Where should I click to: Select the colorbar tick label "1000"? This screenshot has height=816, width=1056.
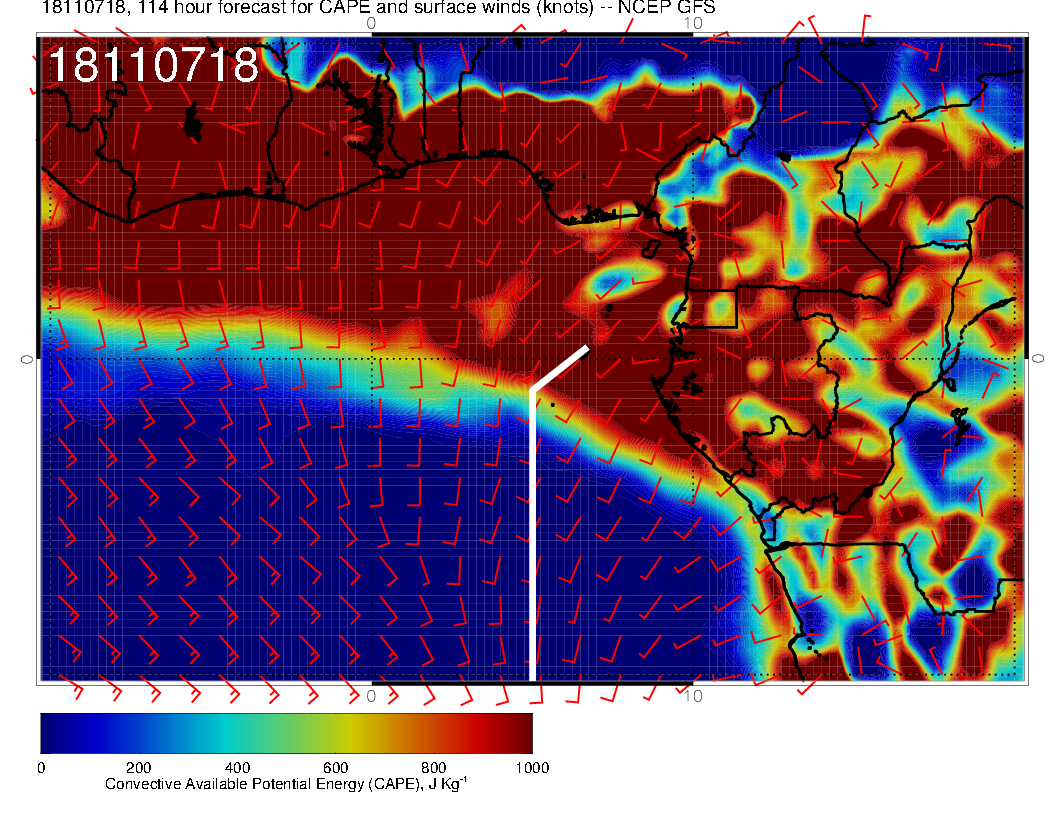pos(532,768)
